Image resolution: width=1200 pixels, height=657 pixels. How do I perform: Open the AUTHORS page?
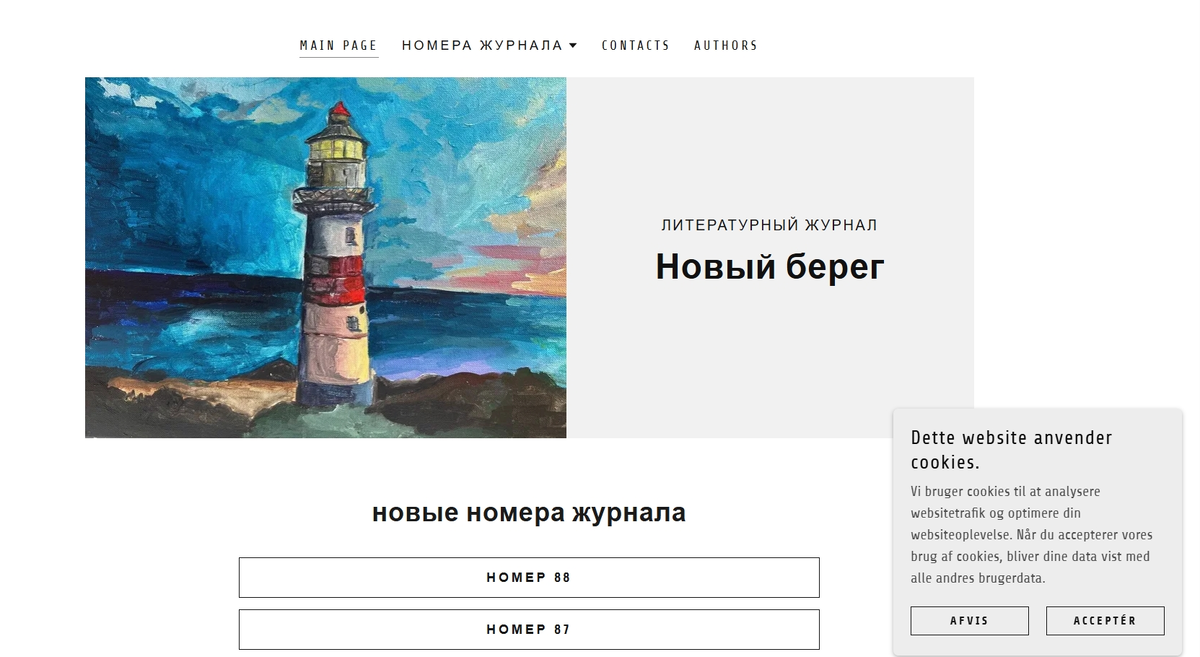click(x=726, y=45)
